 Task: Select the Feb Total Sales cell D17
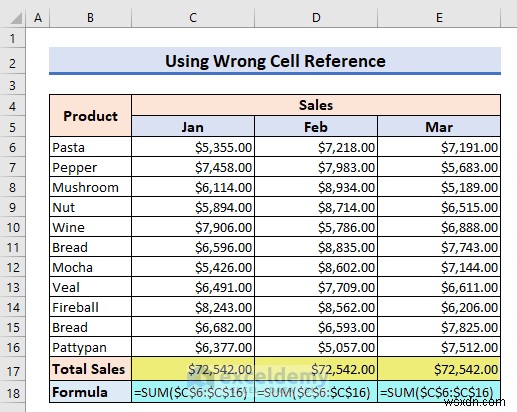(x=316, y=369)
